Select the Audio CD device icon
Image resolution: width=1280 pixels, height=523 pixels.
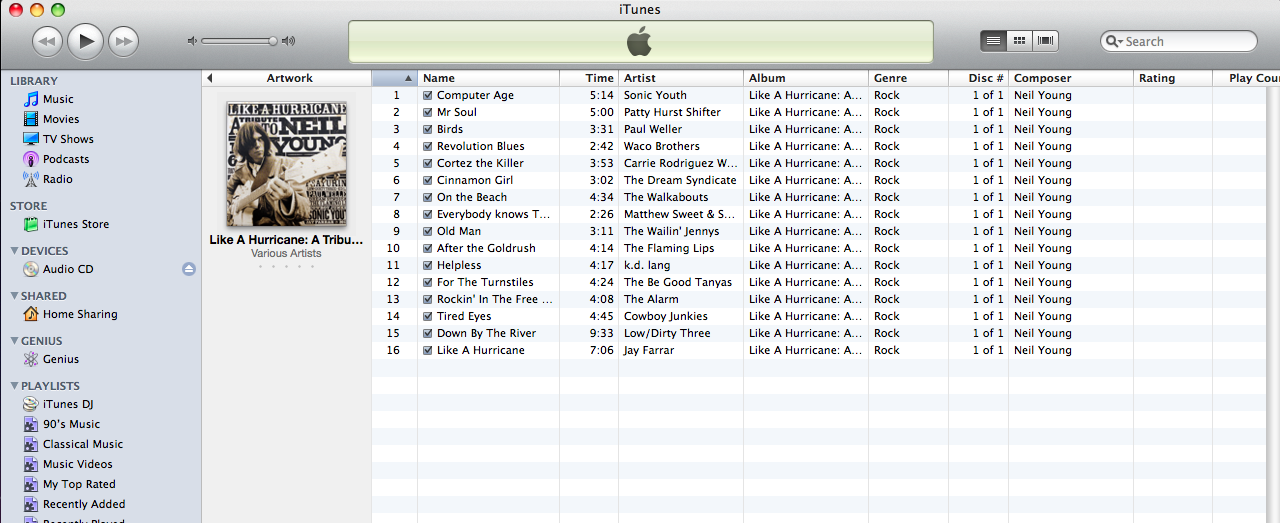(x=31, y=269)
